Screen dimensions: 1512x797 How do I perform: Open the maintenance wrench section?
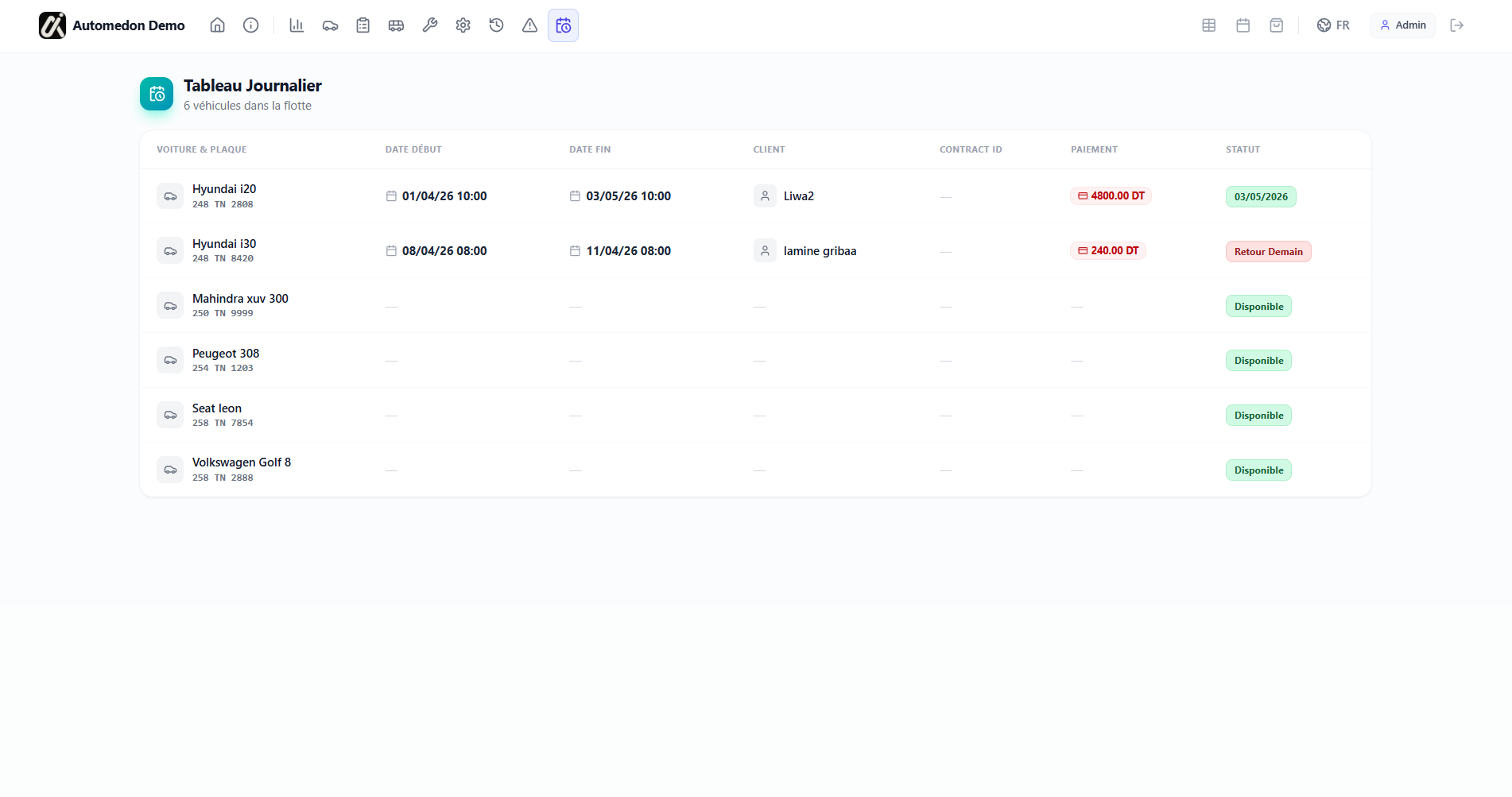click(429, 25)
